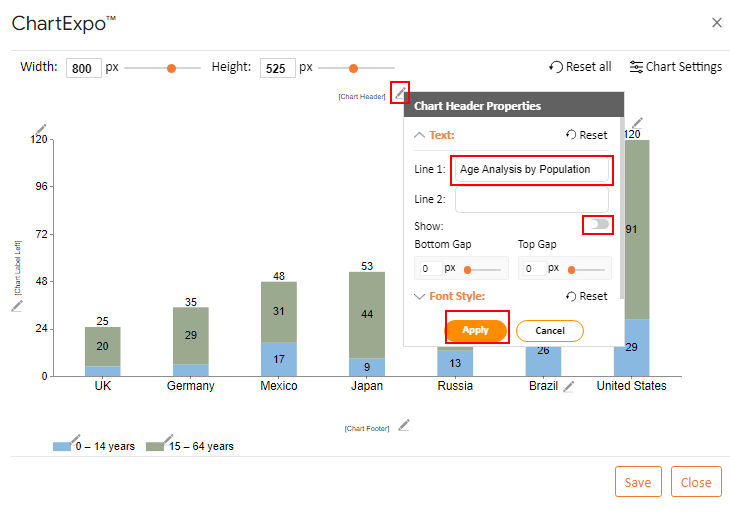Click the empty Line 2 text field
This screenshot has width=730, height=516.
[532, 199]
